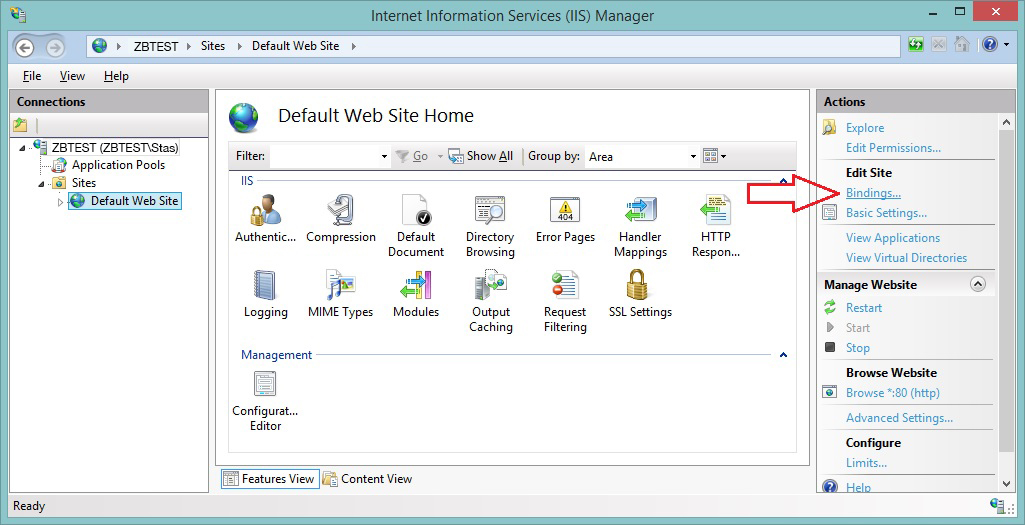
Task: Collapse the Management group section
Action: tap(783, 355)
